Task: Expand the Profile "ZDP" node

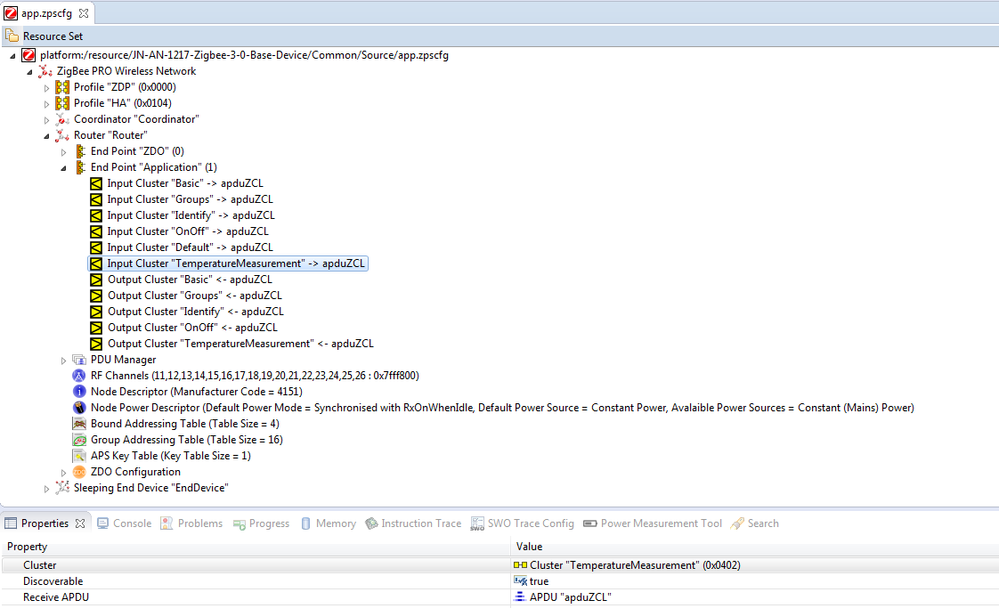Action: (x=47, y=88)
